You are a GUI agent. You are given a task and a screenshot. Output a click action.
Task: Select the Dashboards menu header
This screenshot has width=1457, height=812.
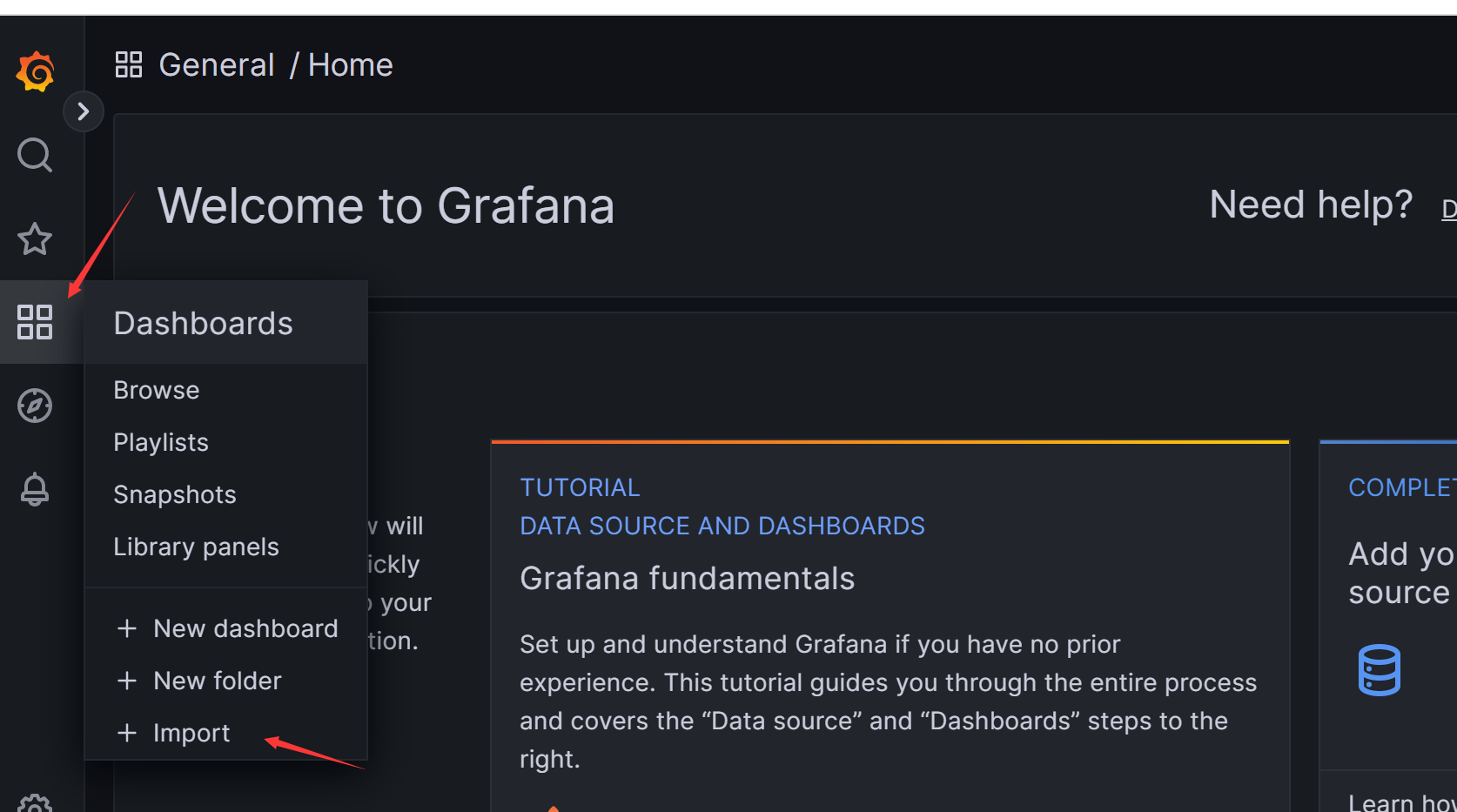coord(225,323)
